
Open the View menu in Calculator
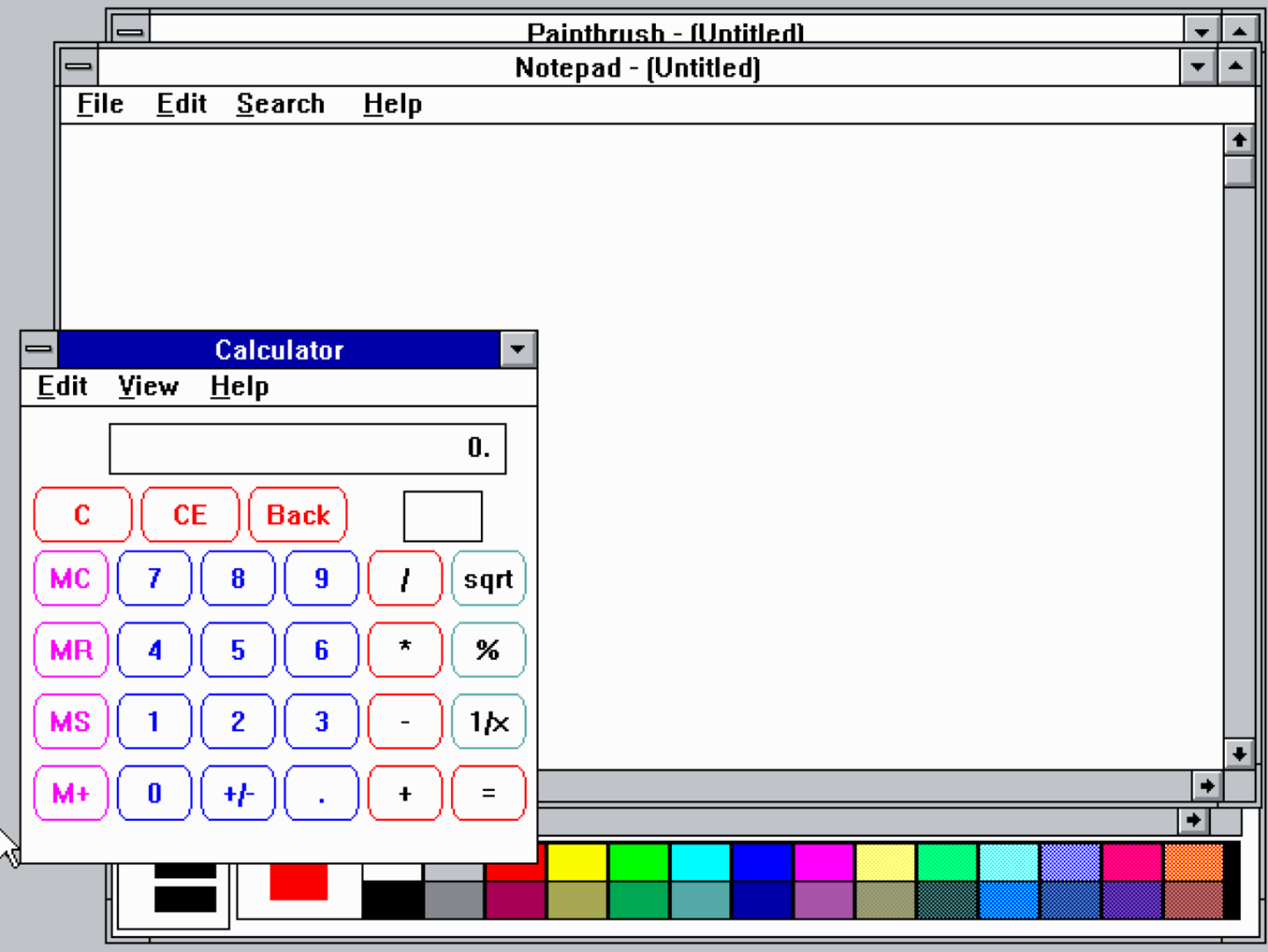pyautogui.click(x=148, y=386)
